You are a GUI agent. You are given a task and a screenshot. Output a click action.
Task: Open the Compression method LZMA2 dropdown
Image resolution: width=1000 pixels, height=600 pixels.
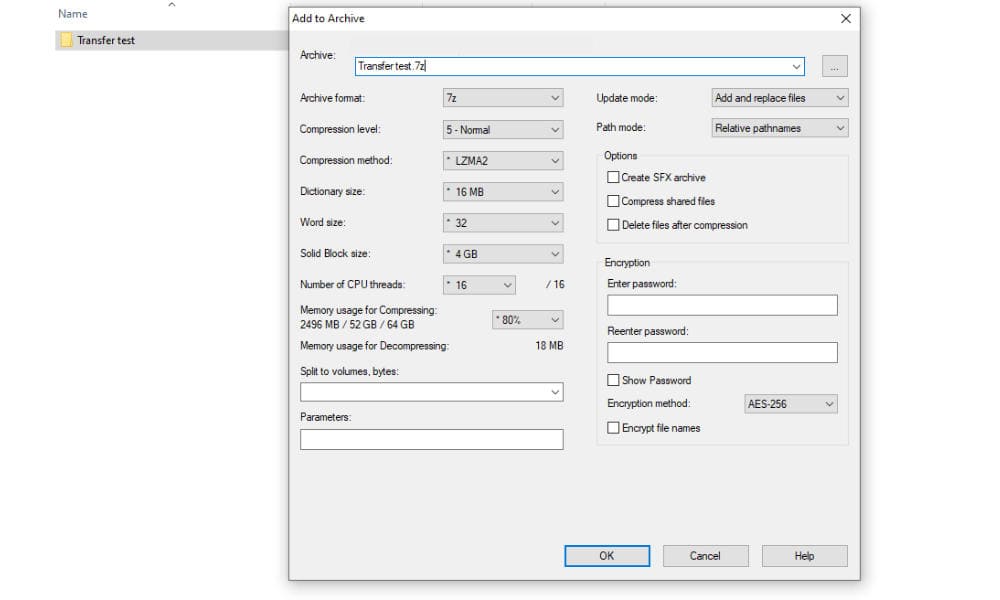coord(503,160)
